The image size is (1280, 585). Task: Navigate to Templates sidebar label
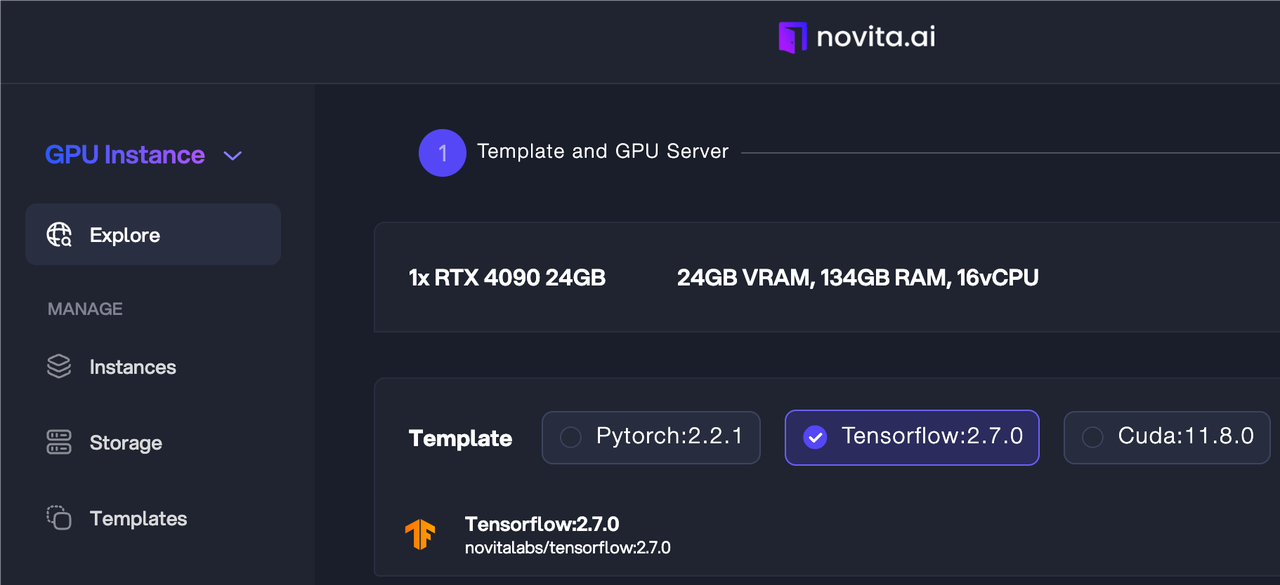[x=138, y=519]
